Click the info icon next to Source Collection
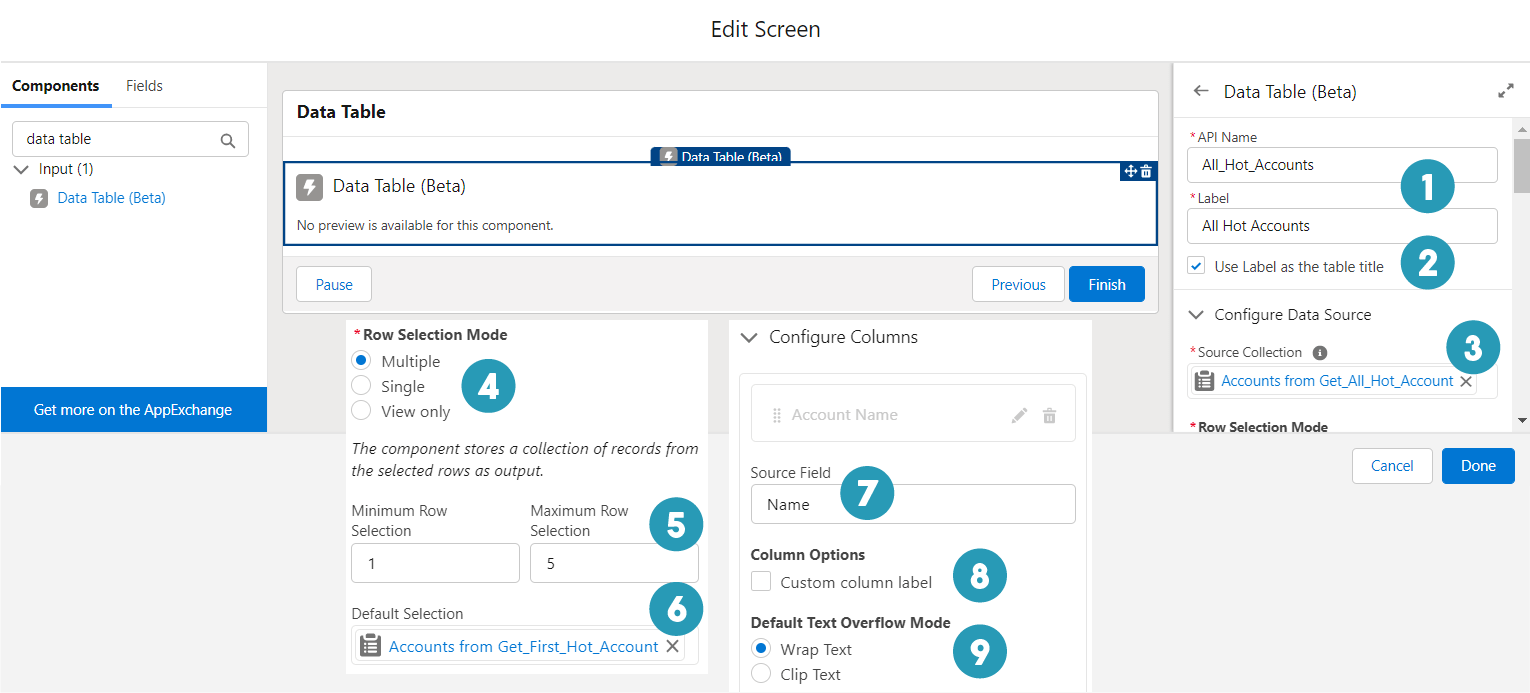 click(x=1319, y=352)
